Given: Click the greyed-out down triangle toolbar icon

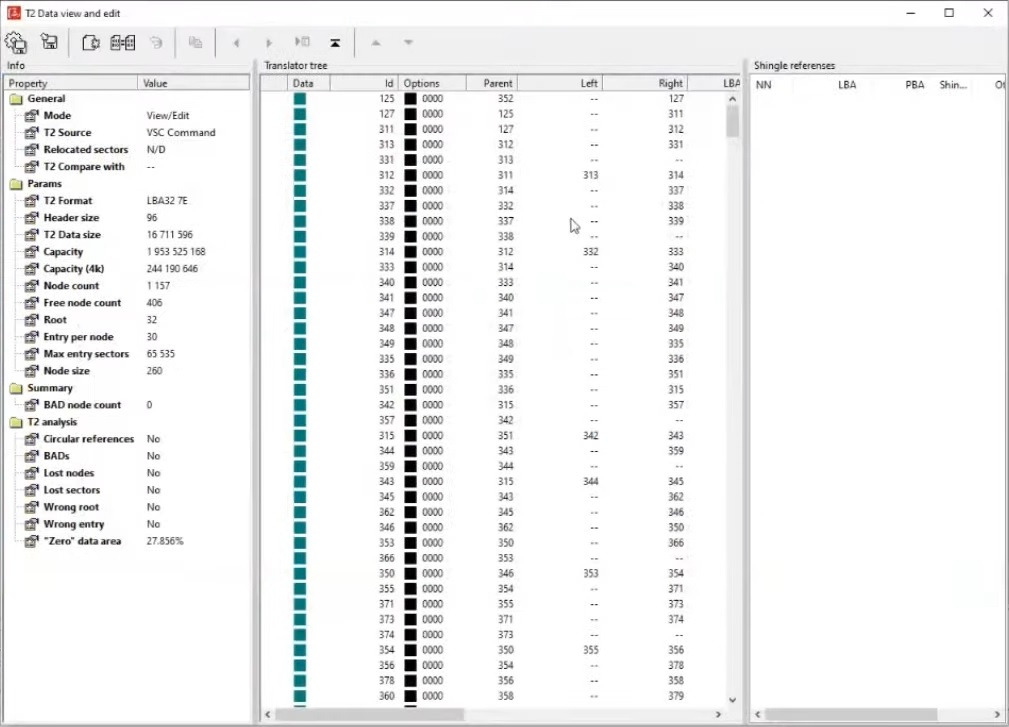Looking at the screenshot, I should click(408, 42).
